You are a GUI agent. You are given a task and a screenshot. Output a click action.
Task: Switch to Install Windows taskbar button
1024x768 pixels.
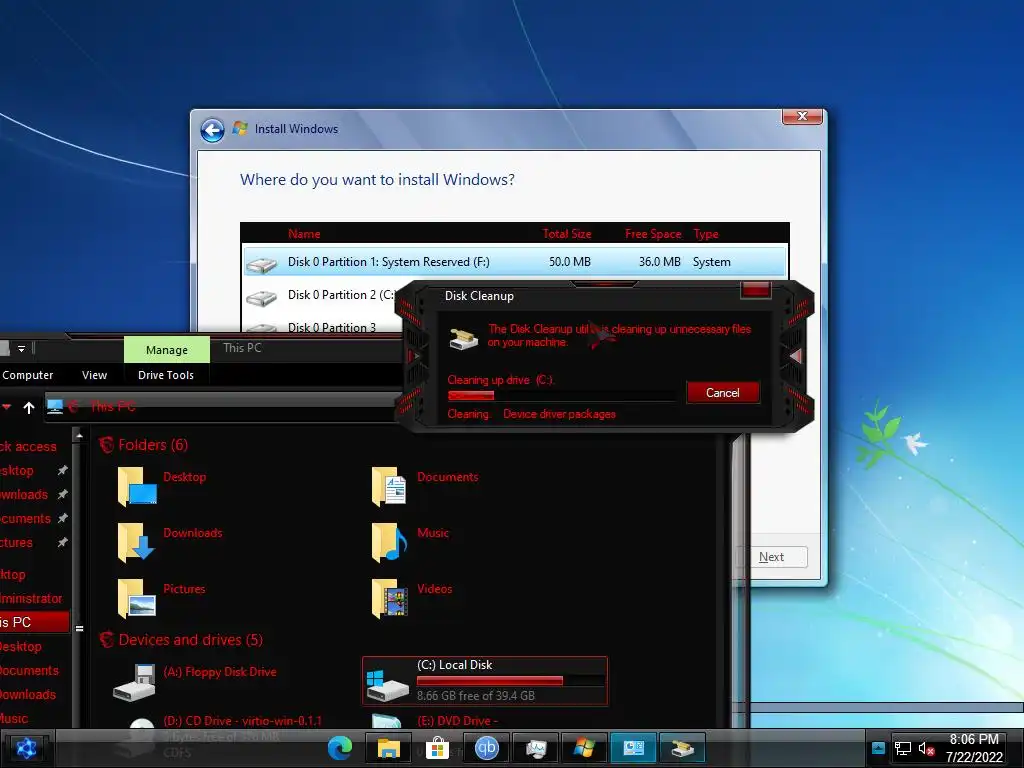point(584,748)
